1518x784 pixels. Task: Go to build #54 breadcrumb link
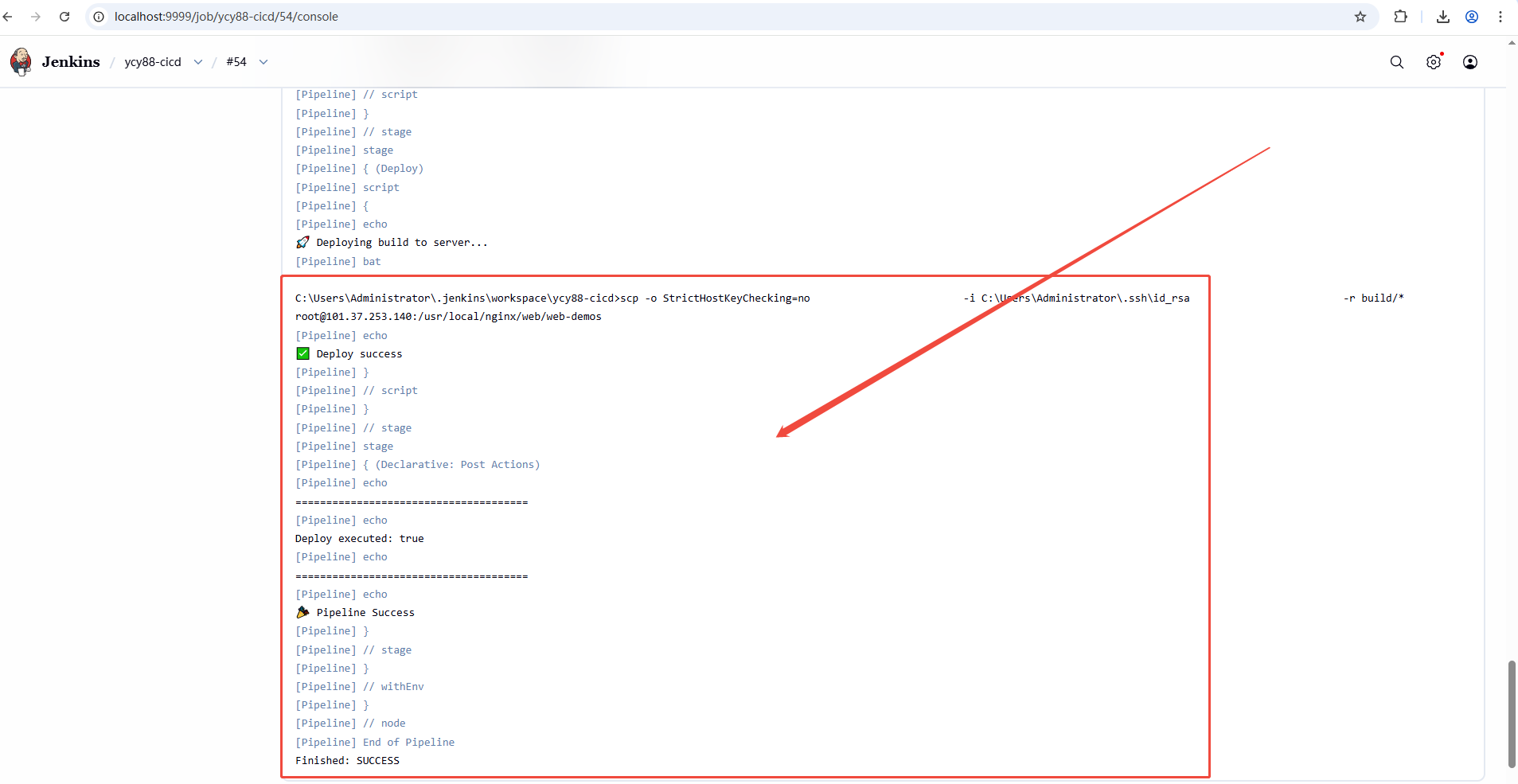coord(236,62)
